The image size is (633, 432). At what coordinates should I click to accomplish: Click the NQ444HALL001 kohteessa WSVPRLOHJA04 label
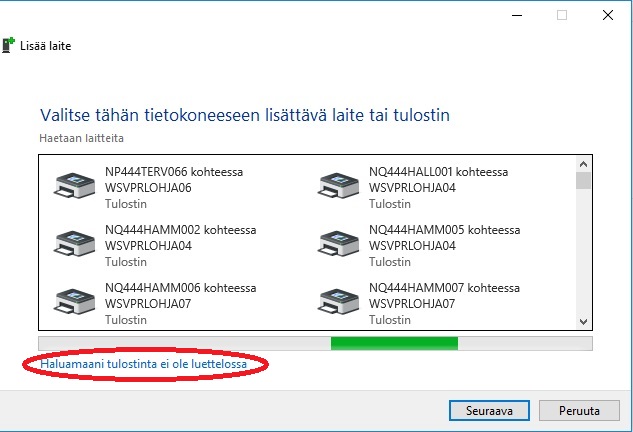(x=438, y=180)
